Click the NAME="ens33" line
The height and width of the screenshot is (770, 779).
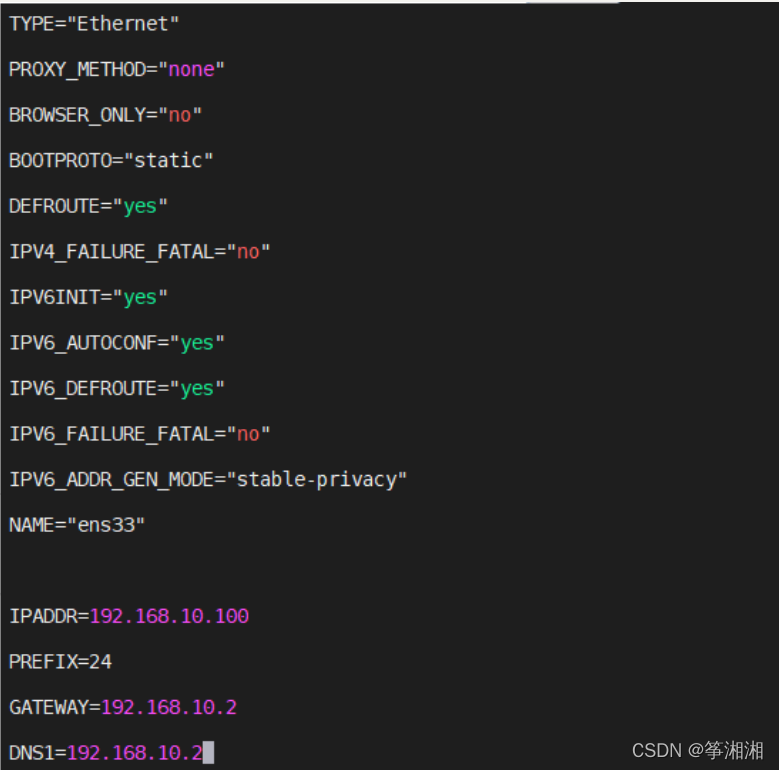pyautogui.click(x=77, y=525)
